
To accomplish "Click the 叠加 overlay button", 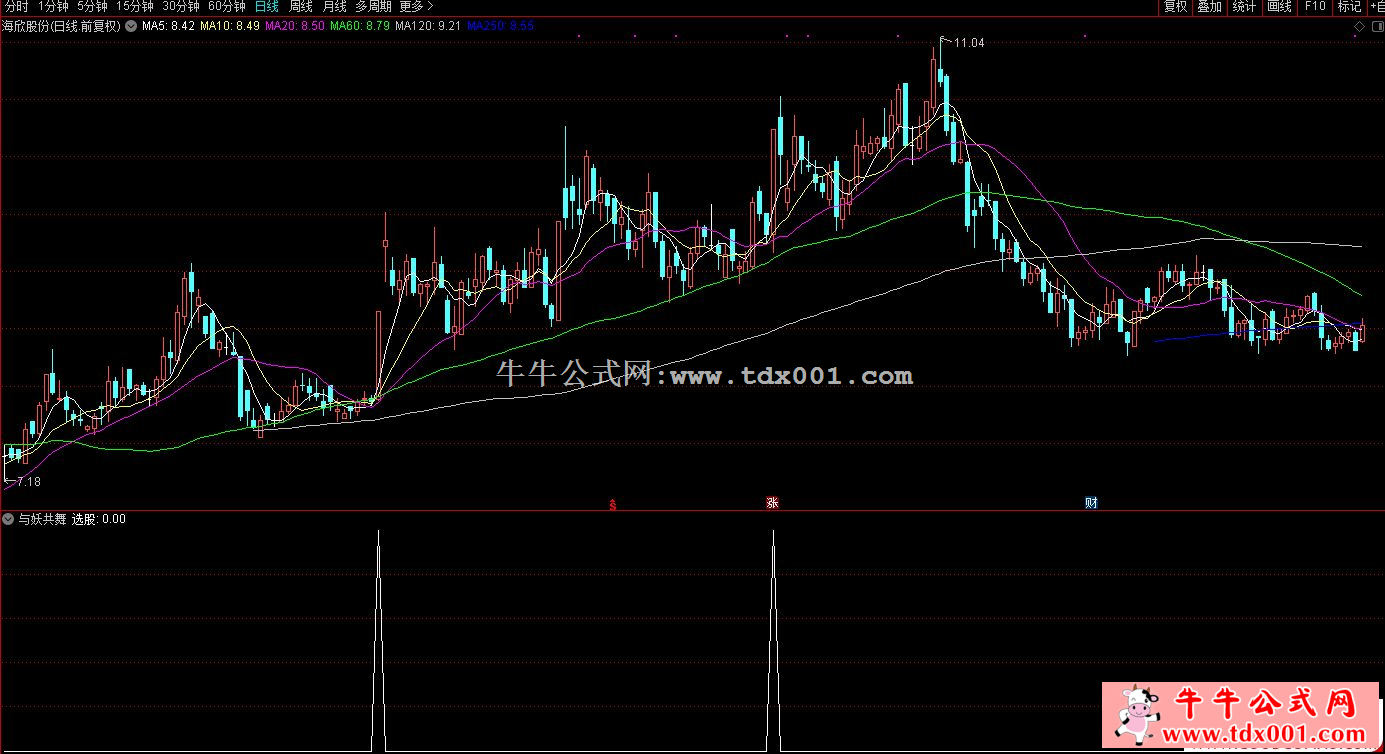I will pyautogui.click(x=1209, y=6).
